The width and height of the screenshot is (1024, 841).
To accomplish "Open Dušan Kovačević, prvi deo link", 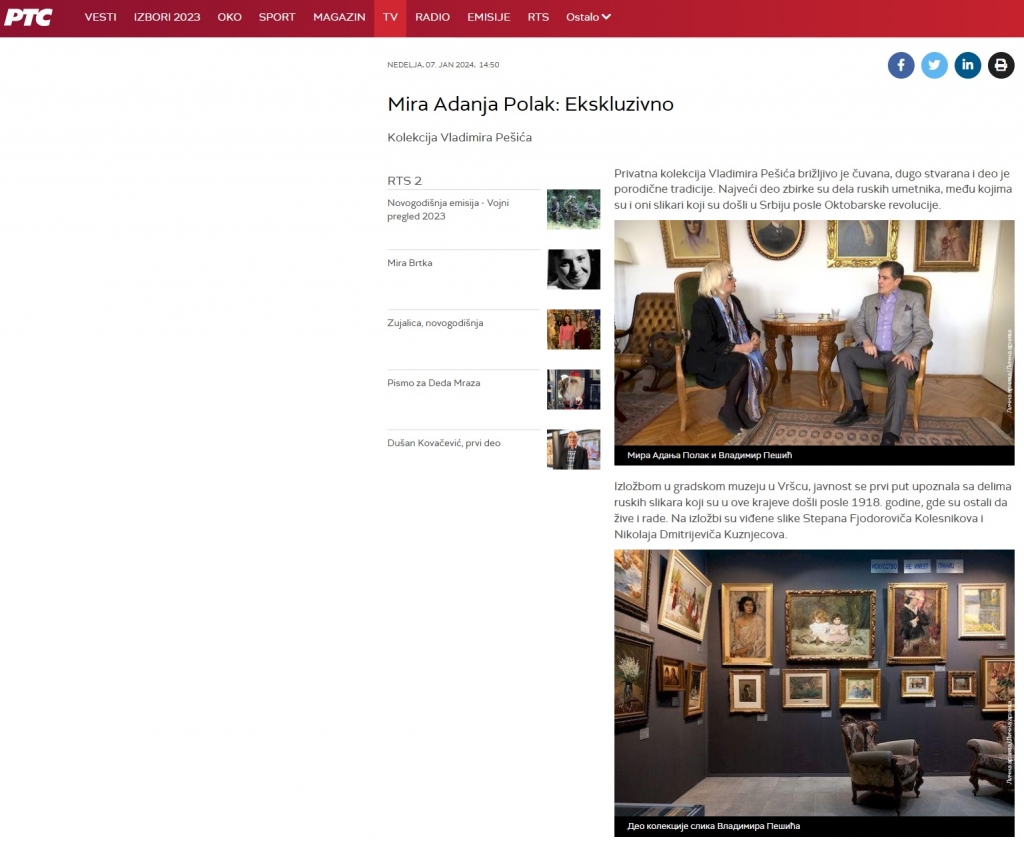I will point(444,443).
